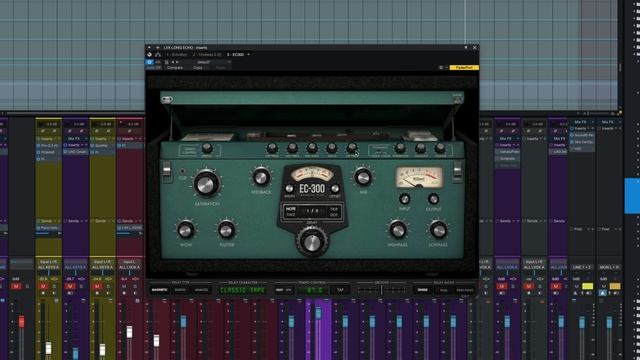Mute the channel with the red fader

tap(16, 286)
